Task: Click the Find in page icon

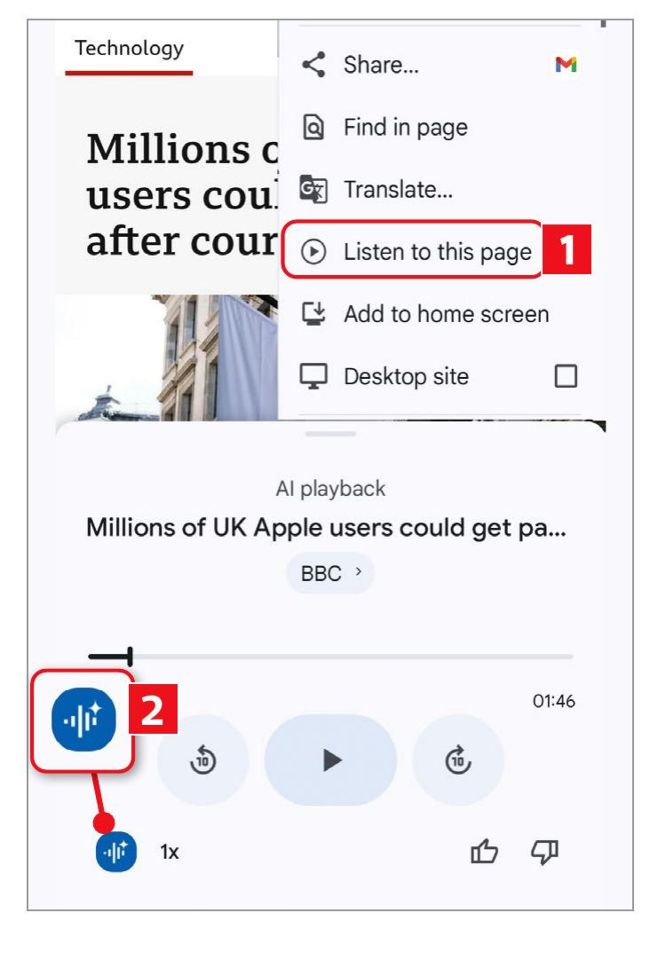Action: click(x=314, y=127)
